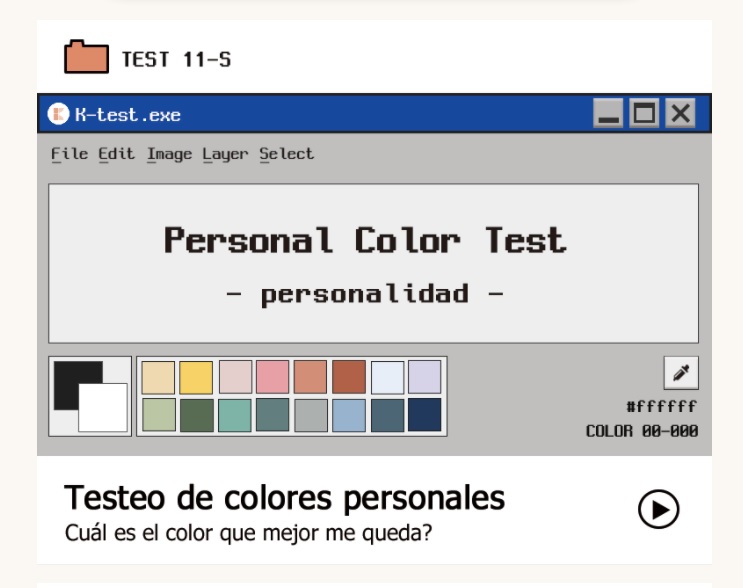
Task: Select the lavender color swatch
Action: point(425,377)
